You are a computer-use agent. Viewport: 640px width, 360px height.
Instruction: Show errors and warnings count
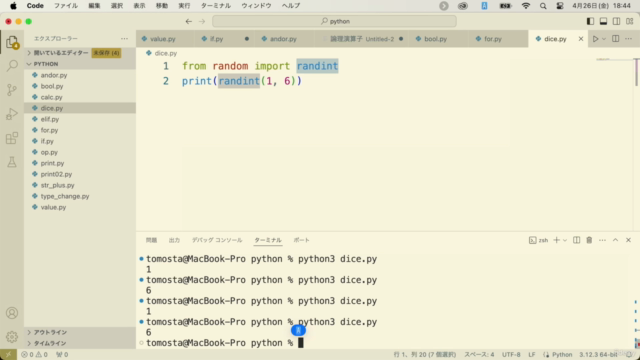34,355
